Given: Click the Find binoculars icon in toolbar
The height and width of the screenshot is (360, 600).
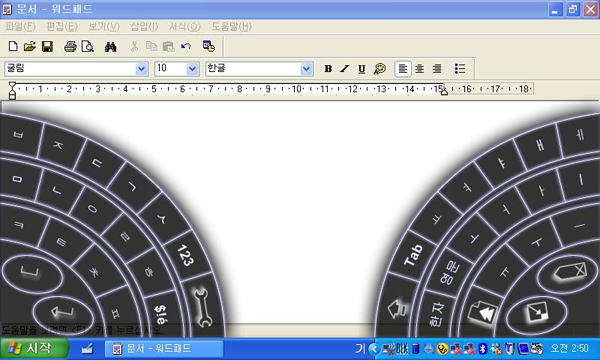Looking at the screenshot, I should pyautogui.click(x=111, y=47).
